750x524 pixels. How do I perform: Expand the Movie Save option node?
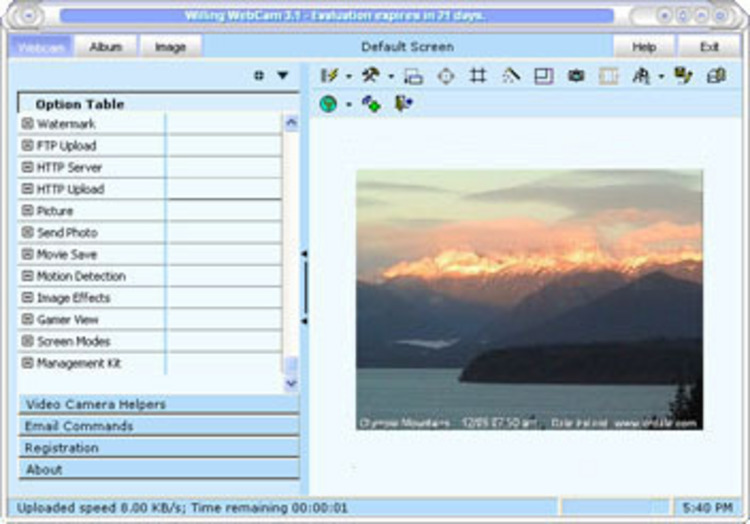tap(28, 254)
